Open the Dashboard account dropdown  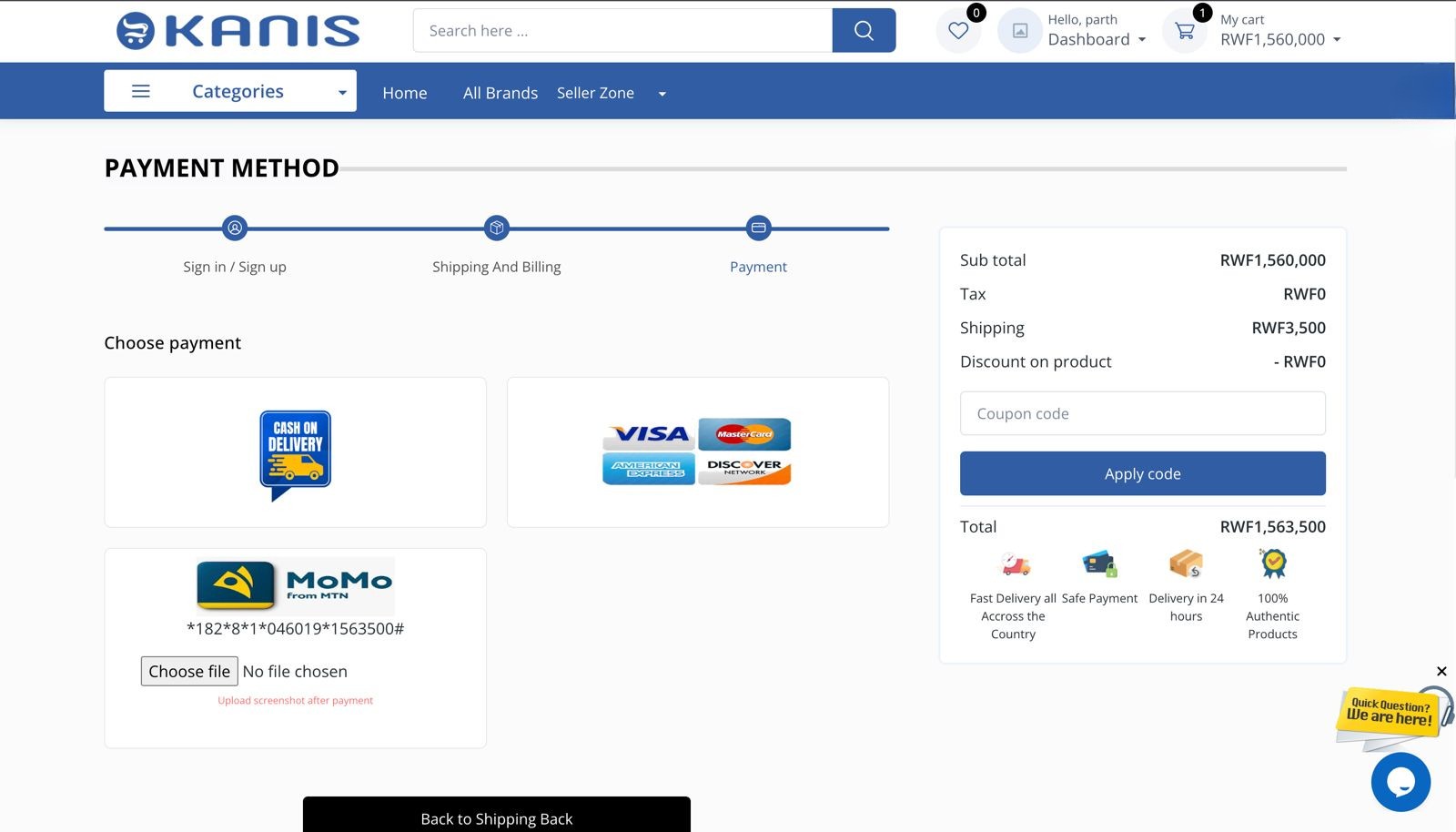click(1097, 39)
